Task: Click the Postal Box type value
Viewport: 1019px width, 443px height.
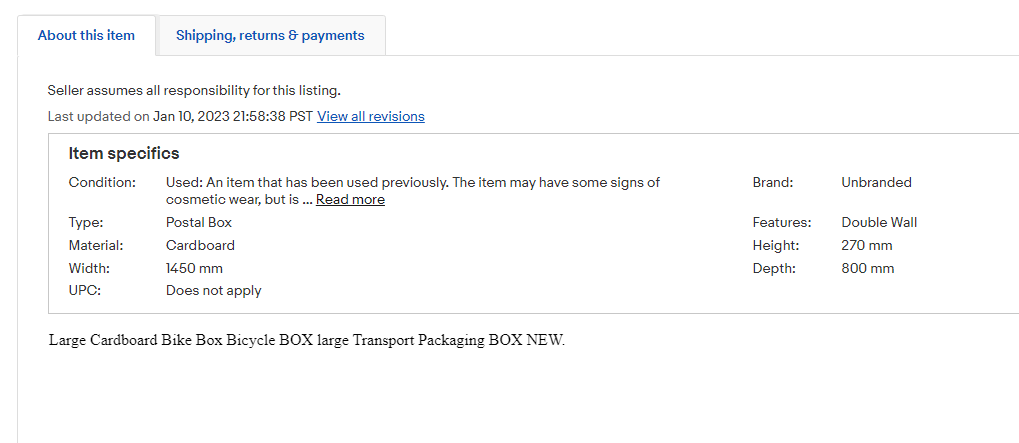Action: click(199, 223)
